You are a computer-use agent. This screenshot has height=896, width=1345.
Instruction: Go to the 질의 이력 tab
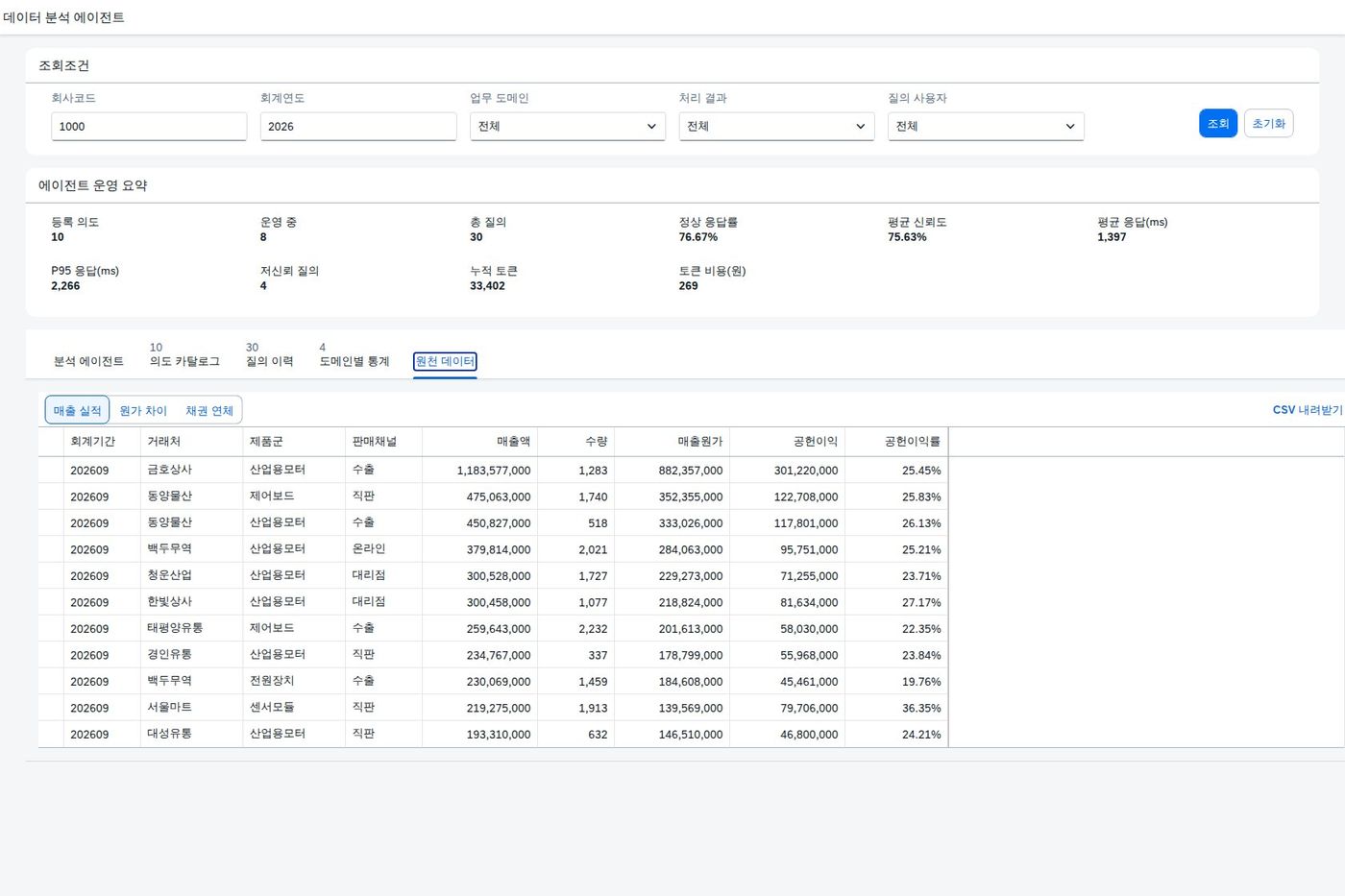coord(269,361)
